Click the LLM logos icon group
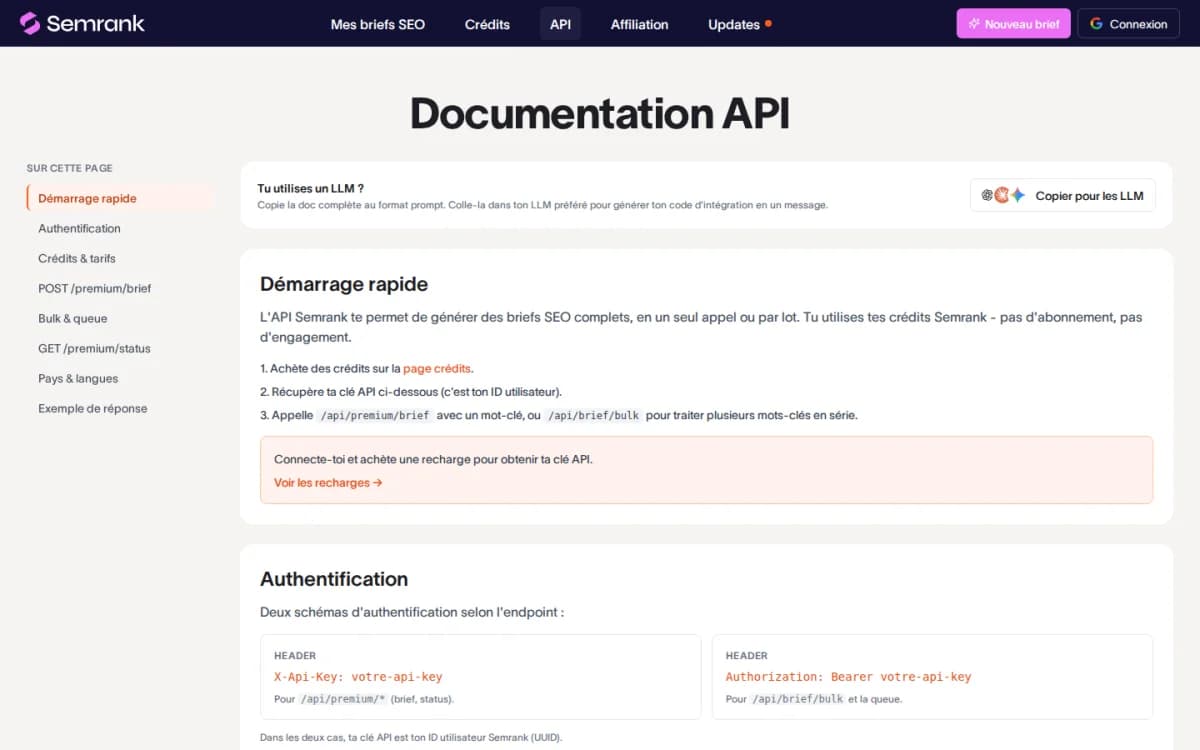Viewport: 1200px width, 750px height. [1003, 196]
